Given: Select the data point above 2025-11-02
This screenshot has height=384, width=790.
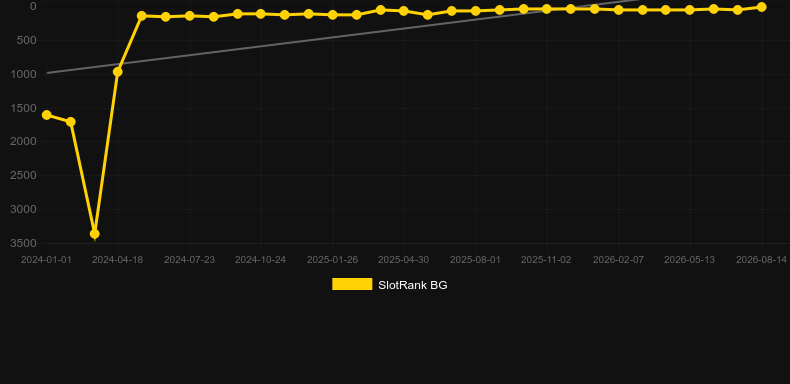Looking at the screenshot, I should click(x=547, y=9).
